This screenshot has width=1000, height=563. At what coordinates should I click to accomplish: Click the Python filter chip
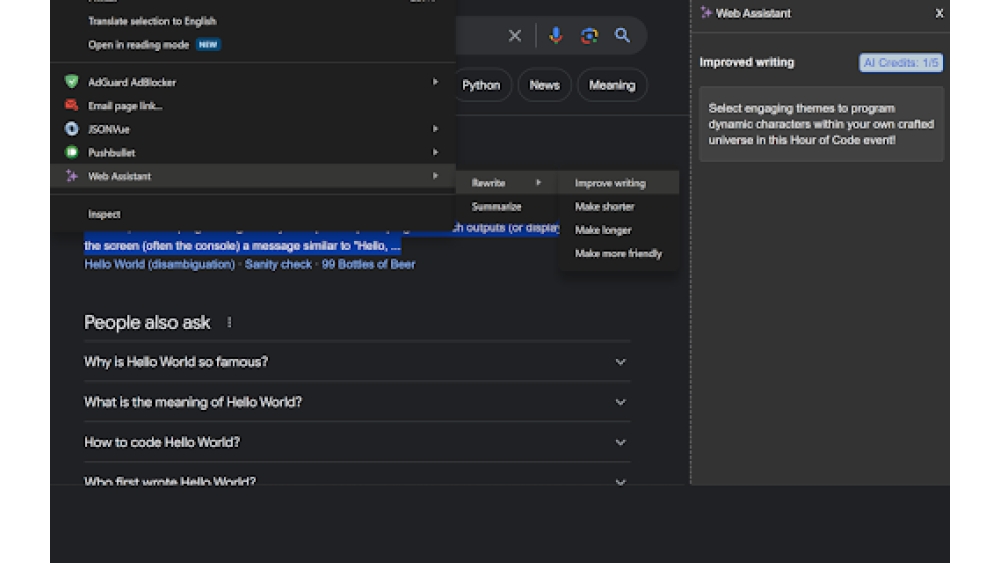click(482, 85)
